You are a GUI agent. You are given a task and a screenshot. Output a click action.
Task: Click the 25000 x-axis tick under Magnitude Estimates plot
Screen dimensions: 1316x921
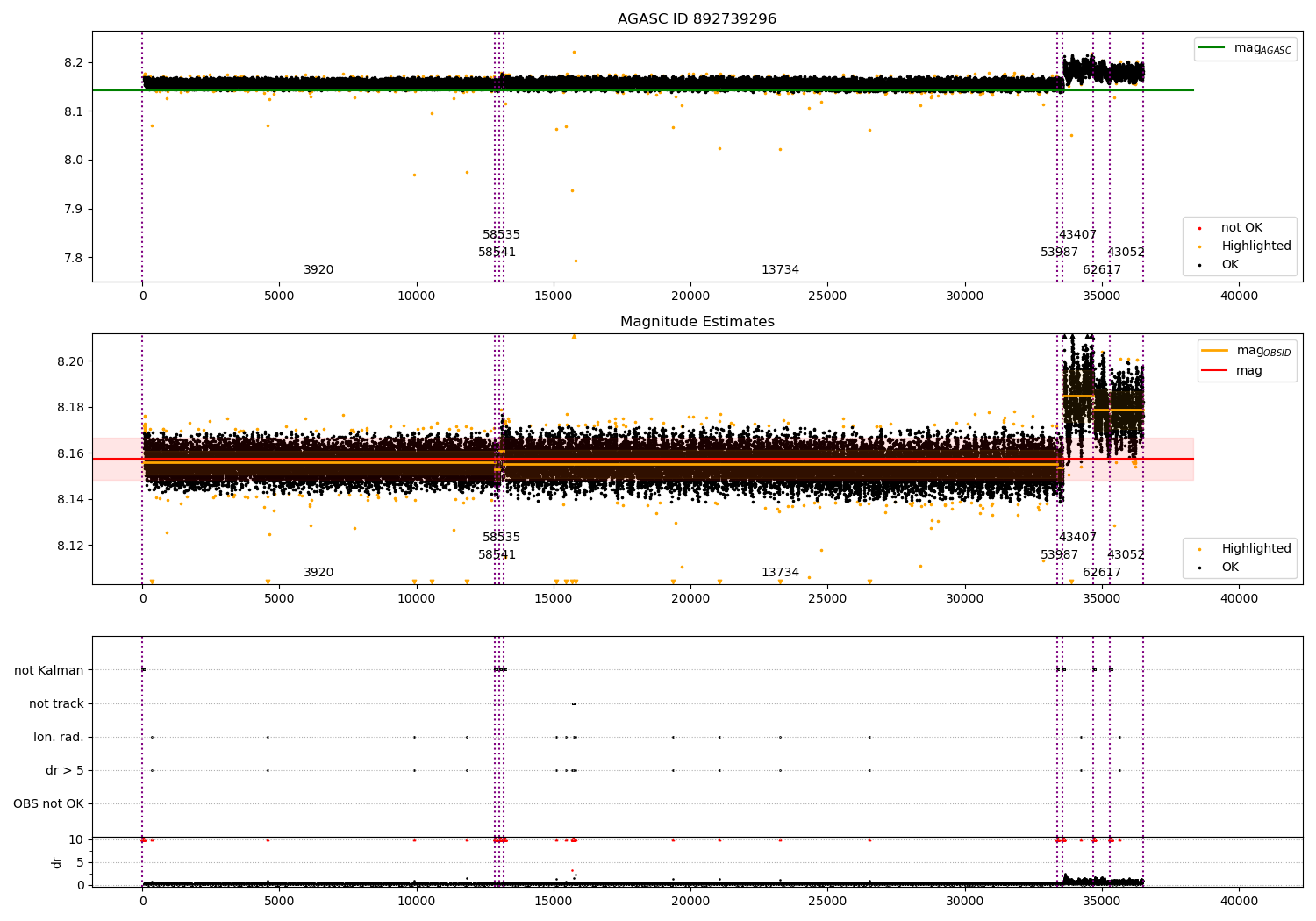pyautogui.click(x=827, y=599)
